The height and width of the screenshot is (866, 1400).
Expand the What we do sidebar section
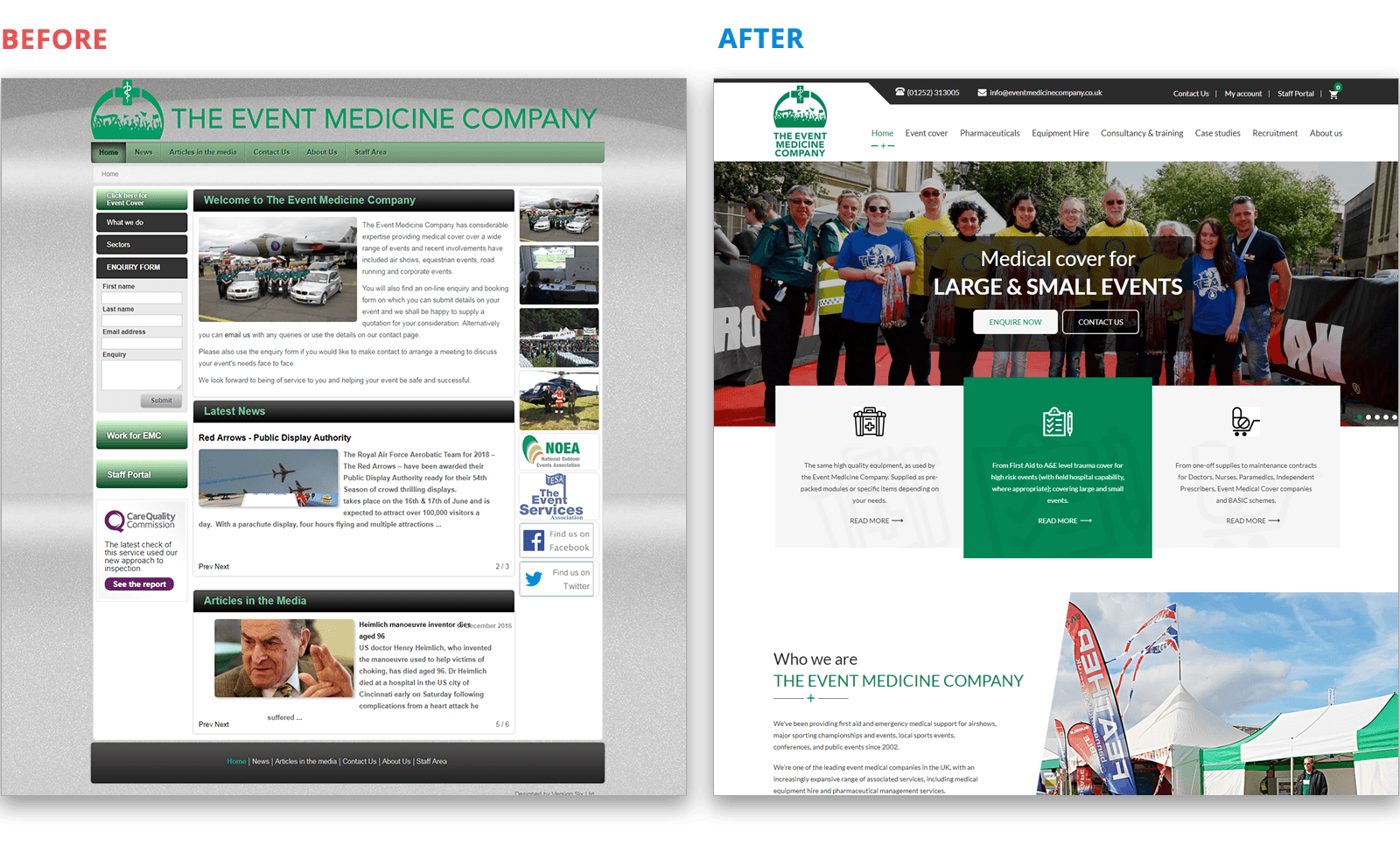pyautogui.click(x=141, y=221)
